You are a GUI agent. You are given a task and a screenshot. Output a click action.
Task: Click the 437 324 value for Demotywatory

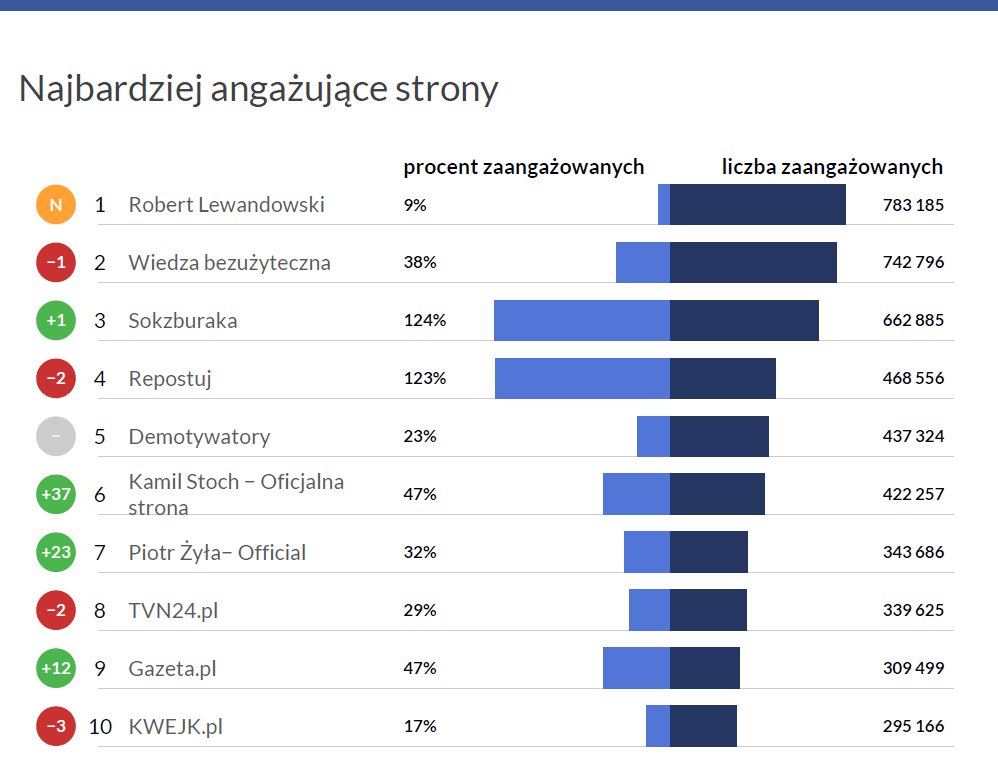(913, 437)
